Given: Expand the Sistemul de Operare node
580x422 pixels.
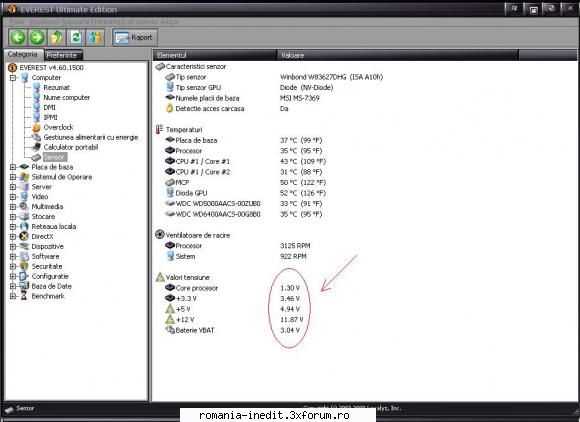Looking at the screenshot, I should click(x=13, y=177).
